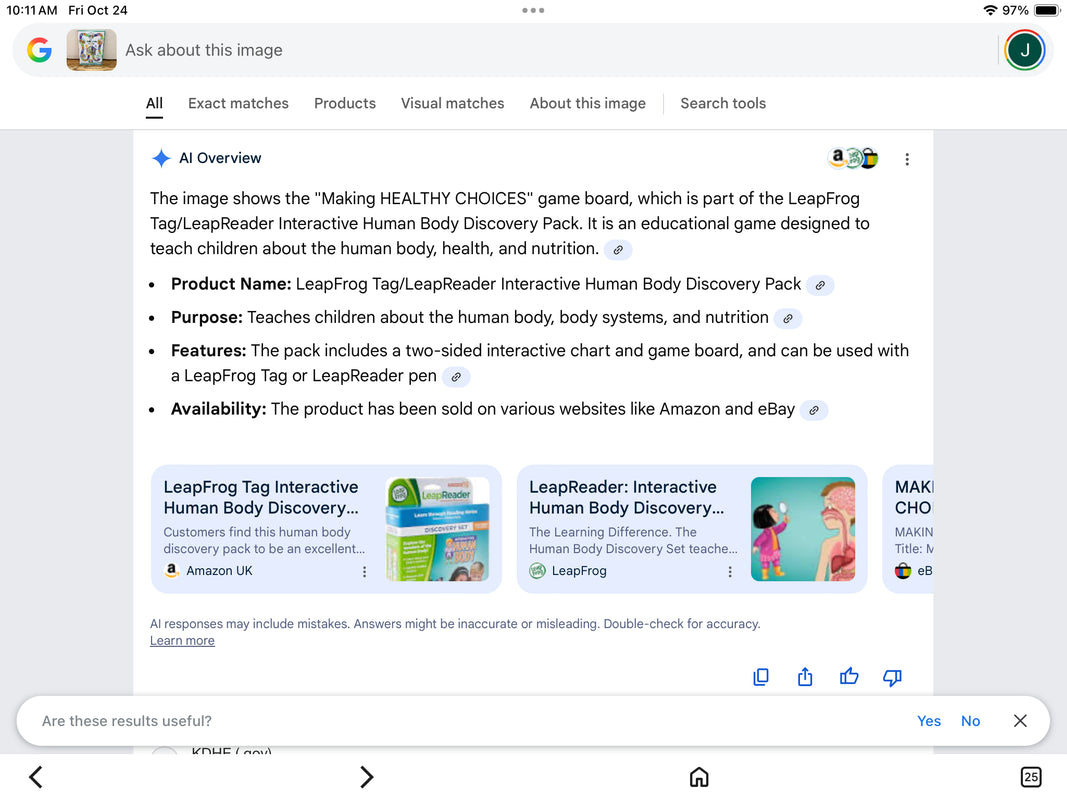The image size is (1067, 800).
Task: Give thumbs down to AI Overview
Action: 892,677
